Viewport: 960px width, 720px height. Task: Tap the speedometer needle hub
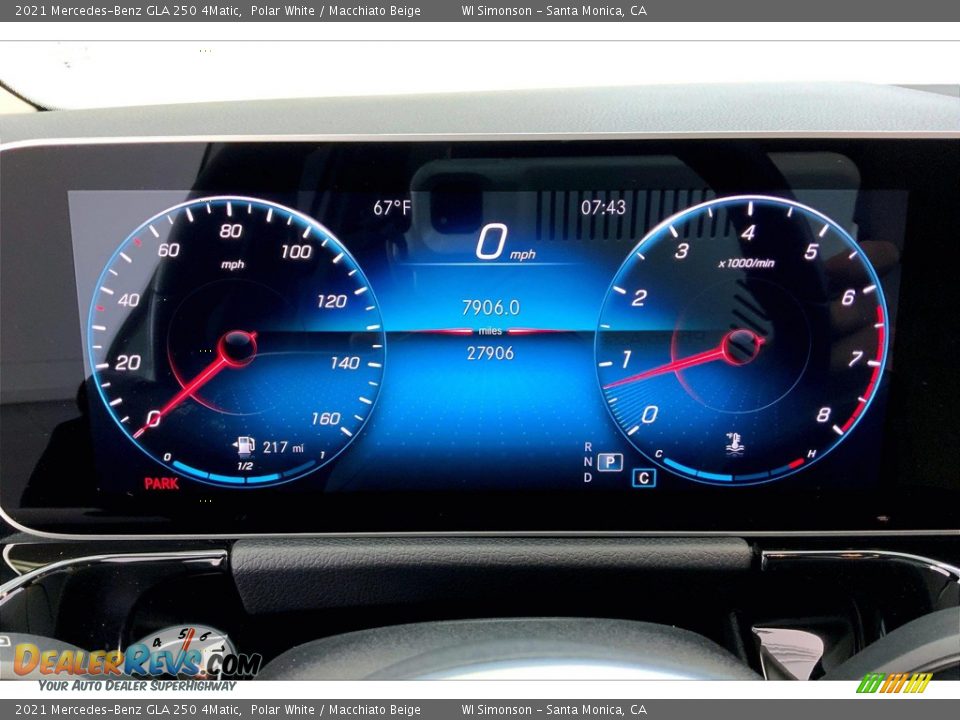(x=238, y=347)
